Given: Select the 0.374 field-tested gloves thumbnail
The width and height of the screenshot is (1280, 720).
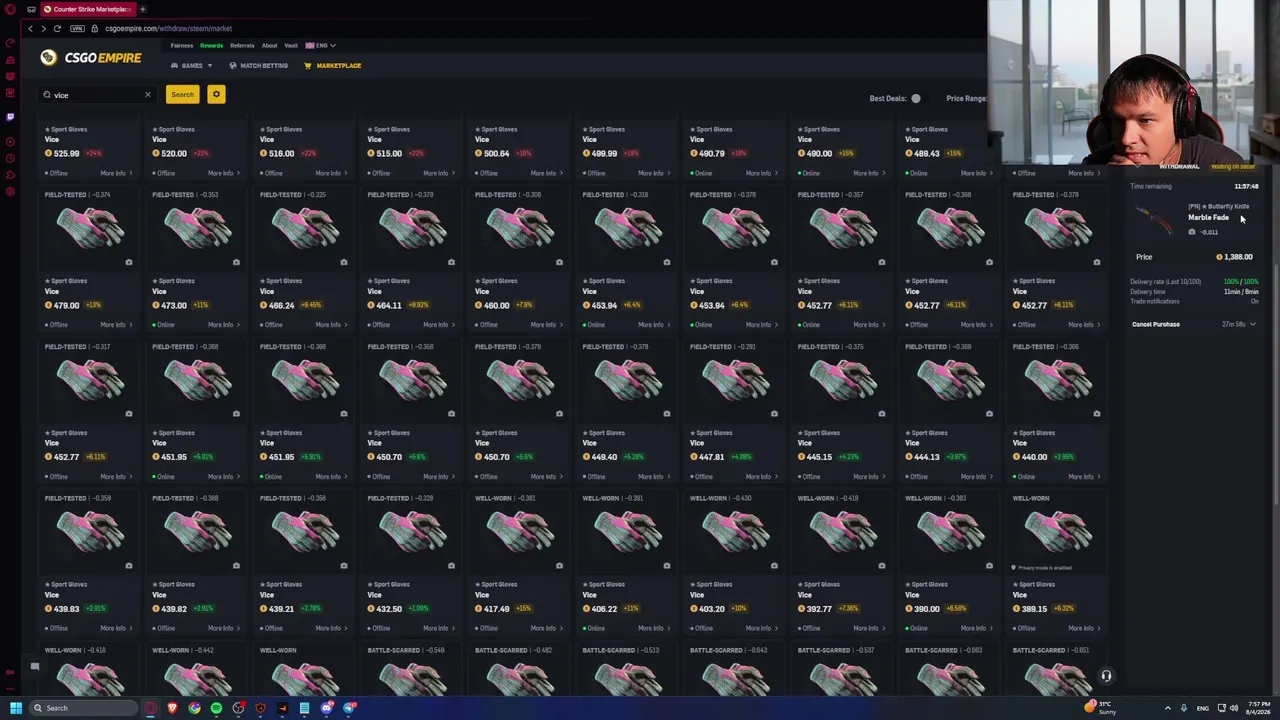Looking at the screenshot, I should point(90,229).
